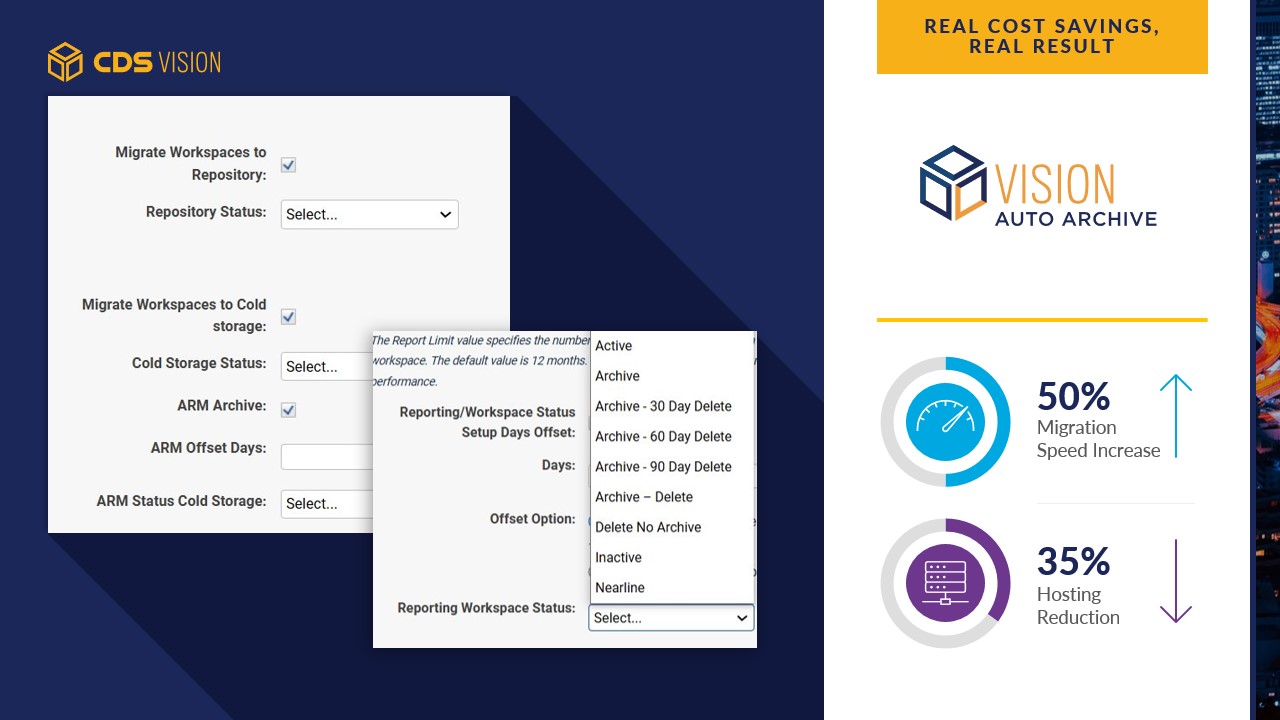Screen dimensions: 1280x720
Task: Click the 35% Hosting Reduction text
Action: (x=1078, y=585)
